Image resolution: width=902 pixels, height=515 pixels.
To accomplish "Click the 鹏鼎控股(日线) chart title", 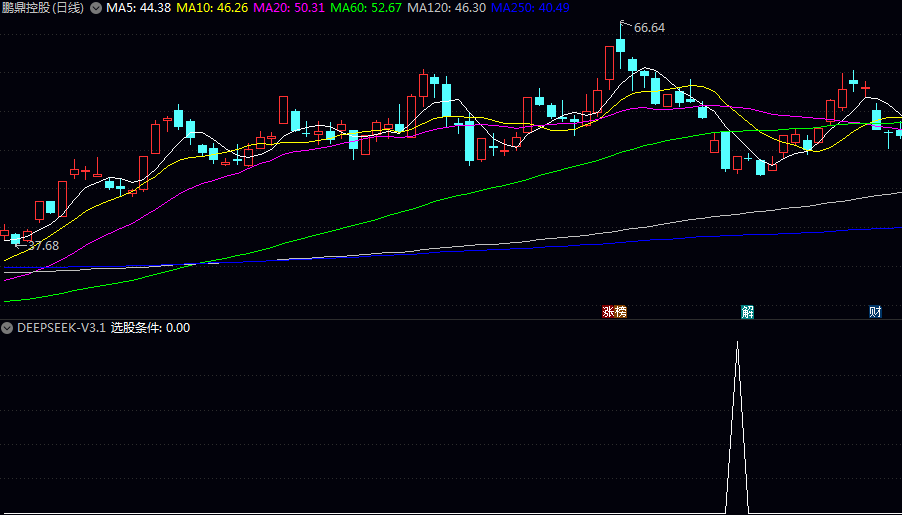I will pyautogui.click(x=43, y=8).
